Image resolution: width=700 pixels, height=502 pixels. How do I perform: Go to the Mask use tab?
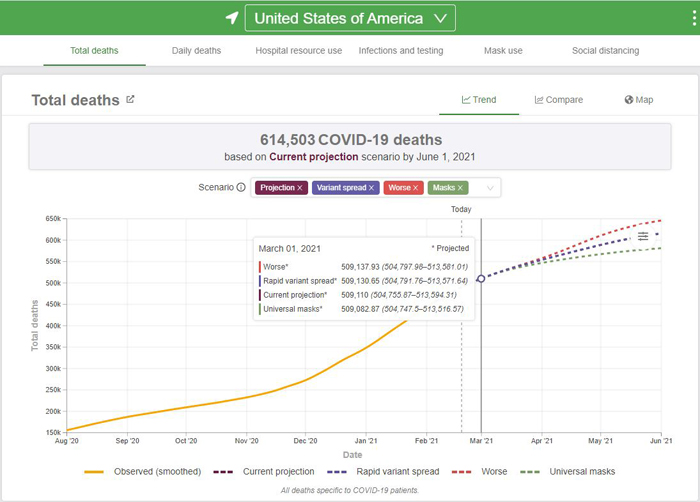[x=503, y=50]
